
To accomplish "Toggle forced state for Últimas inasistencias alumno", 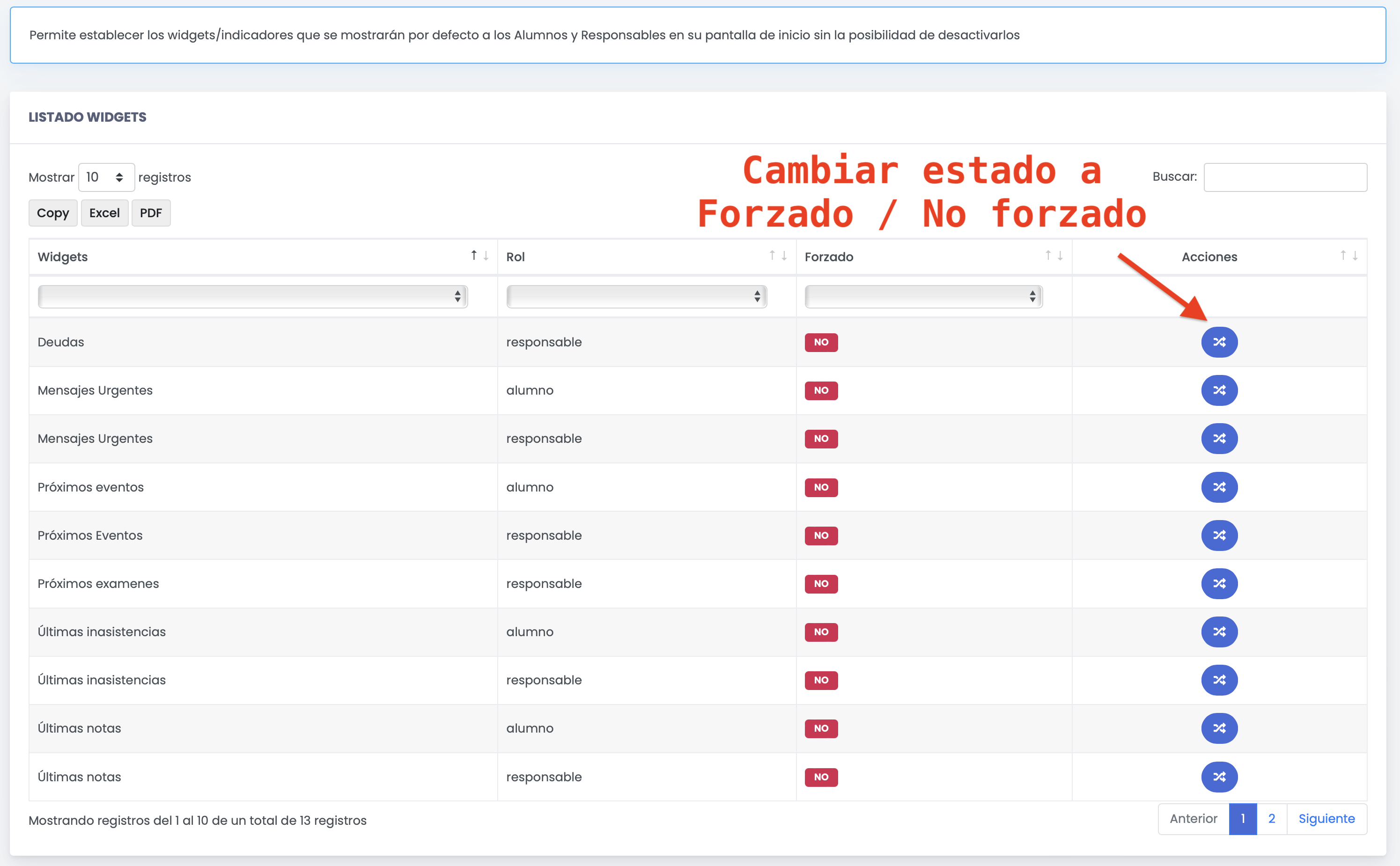I will pos(1219,632).
